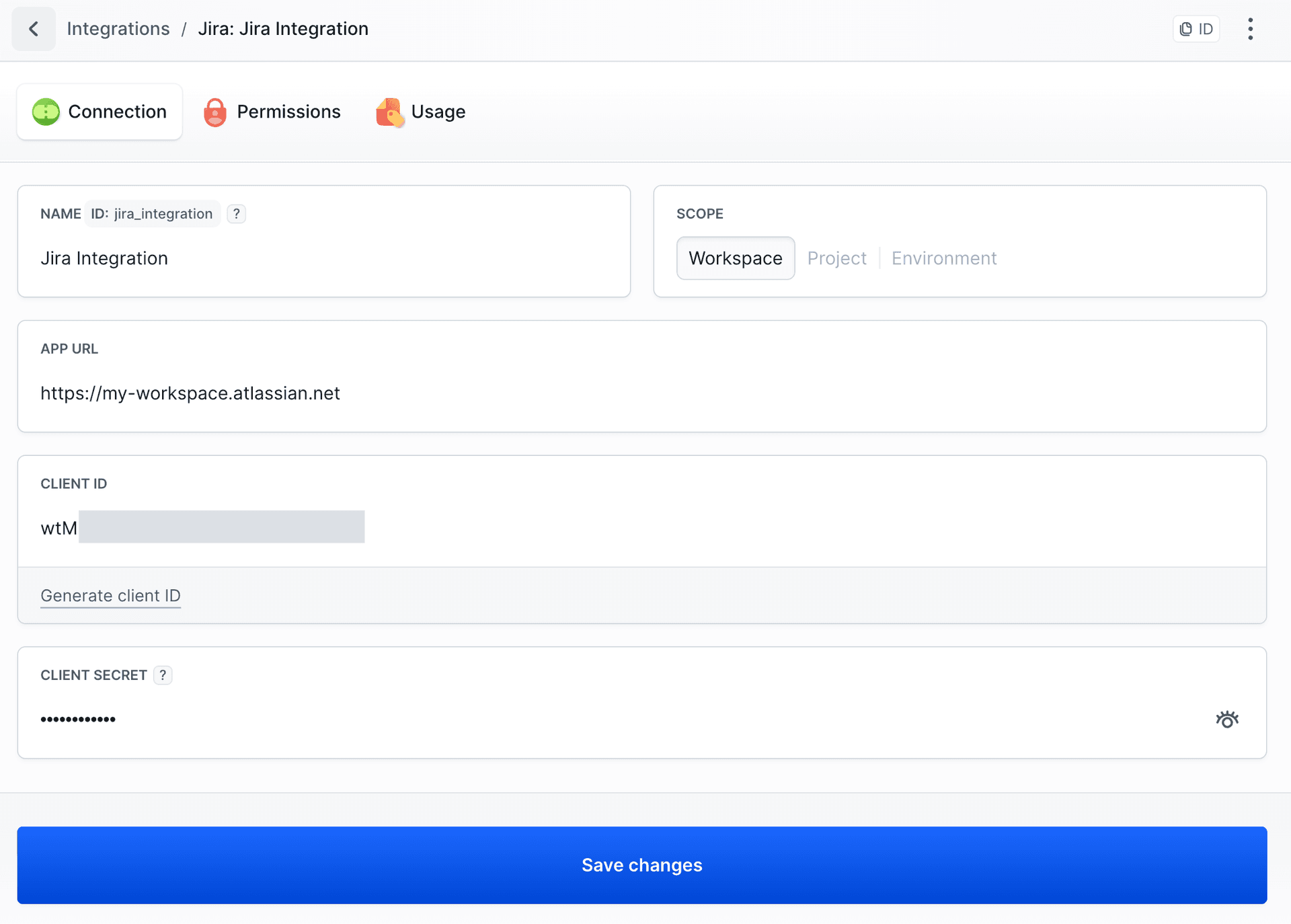Open the three-dot options menu

1250,28
